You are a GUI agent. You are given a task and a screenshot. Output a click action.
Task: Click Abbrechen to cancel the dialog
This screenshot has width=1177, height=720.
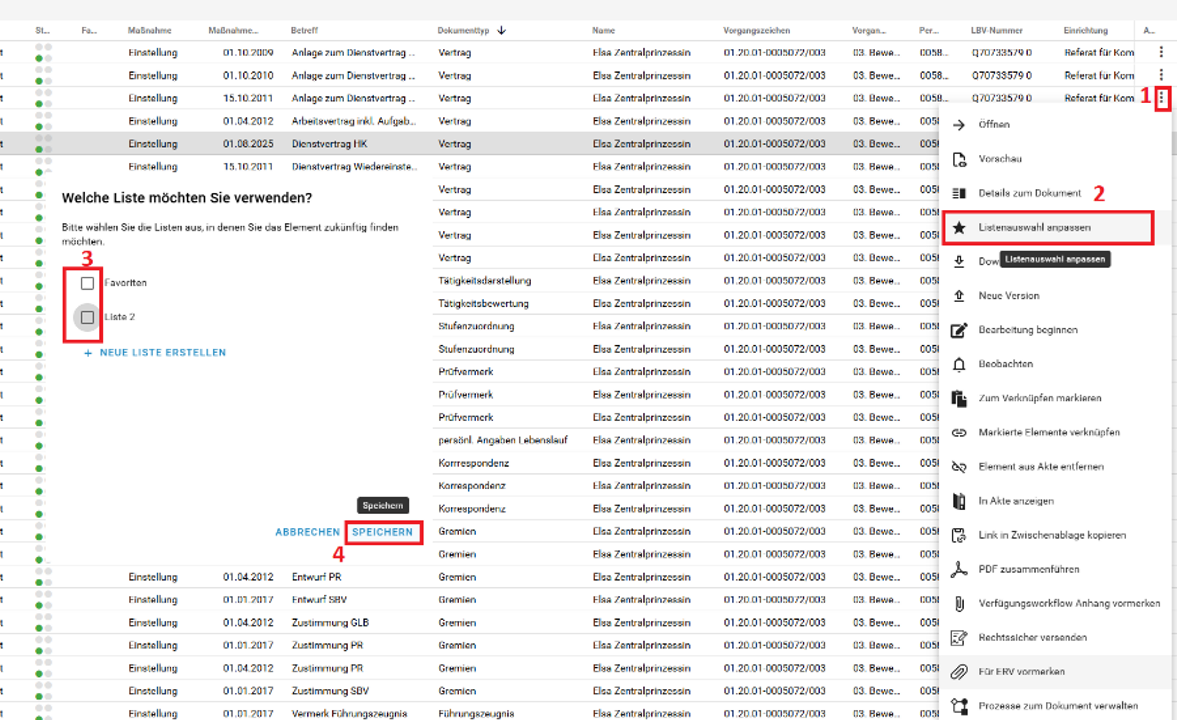307,533
